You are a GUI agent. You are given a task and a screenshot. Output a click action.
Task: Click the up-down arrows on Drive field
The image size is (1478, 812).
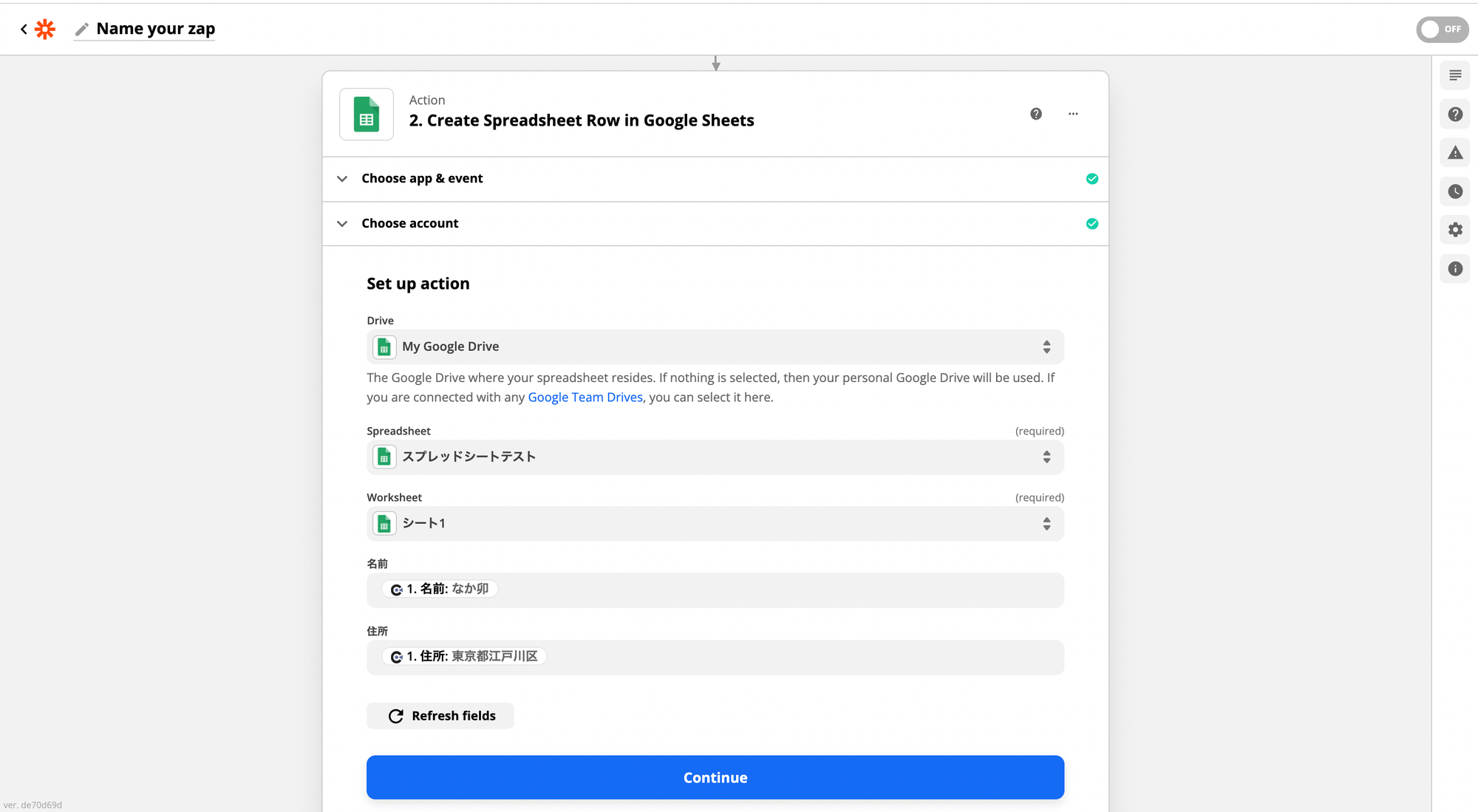[1046, 347]
